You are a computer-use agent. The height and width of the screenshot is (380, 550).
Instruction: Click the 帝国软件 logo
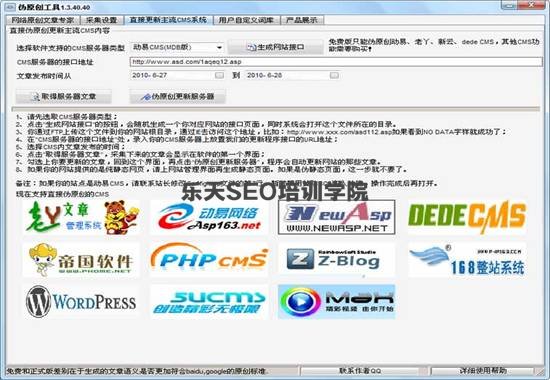81,260
